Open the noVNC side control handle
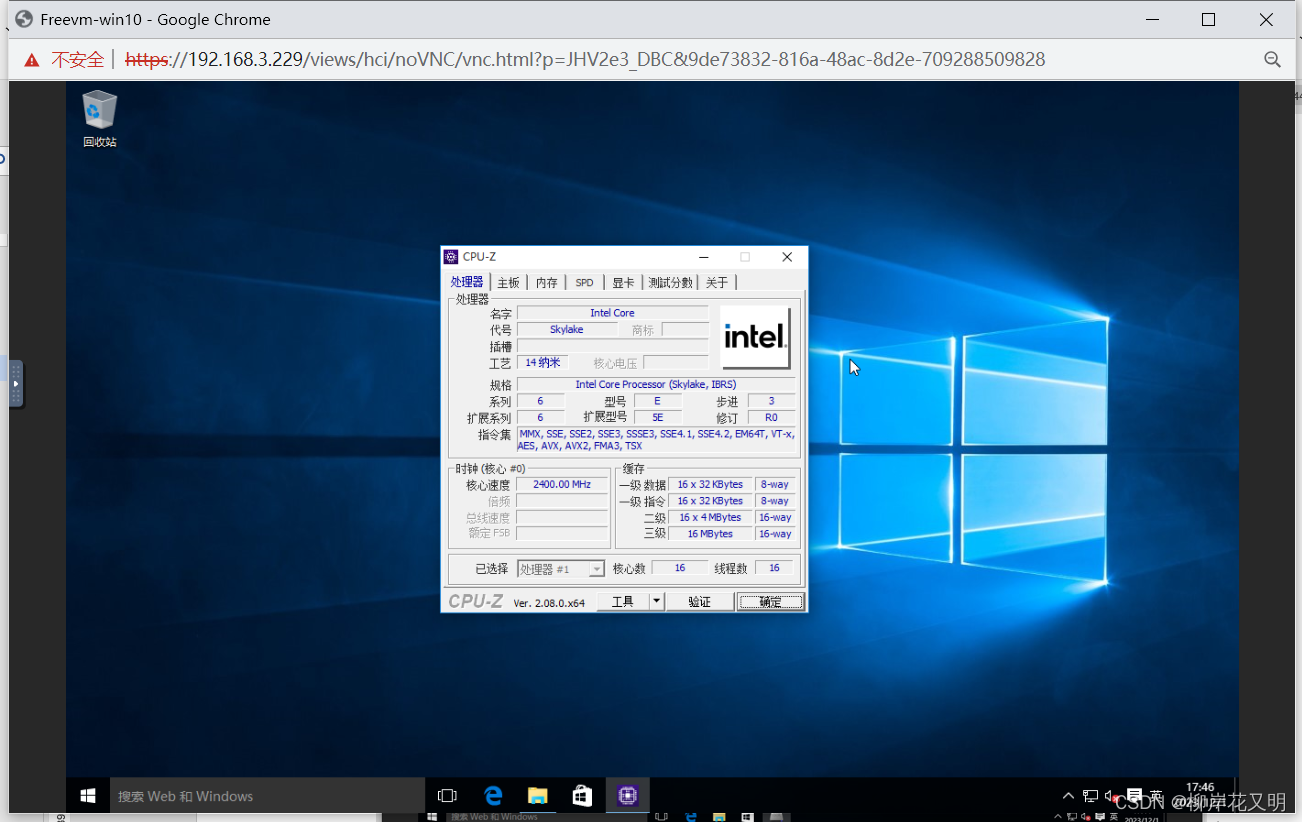Image resolution: width=1302 pixels, height=822 pixels. click(15, 384)
